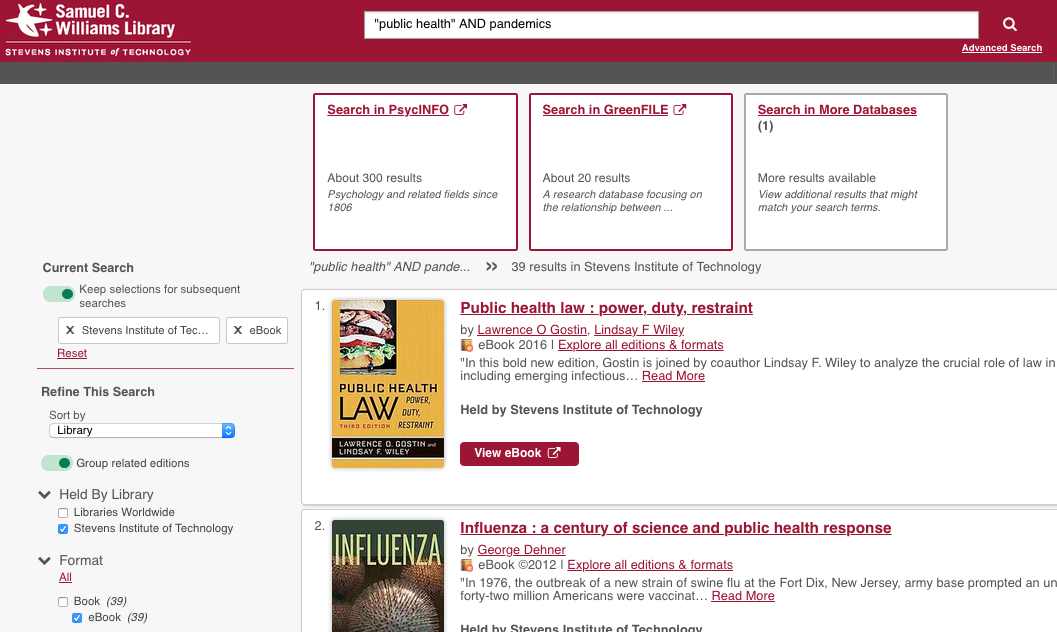Screen dimensions: 1057x632
Task: Open Search in GreenFILE link
Action: tap(605, 110)
